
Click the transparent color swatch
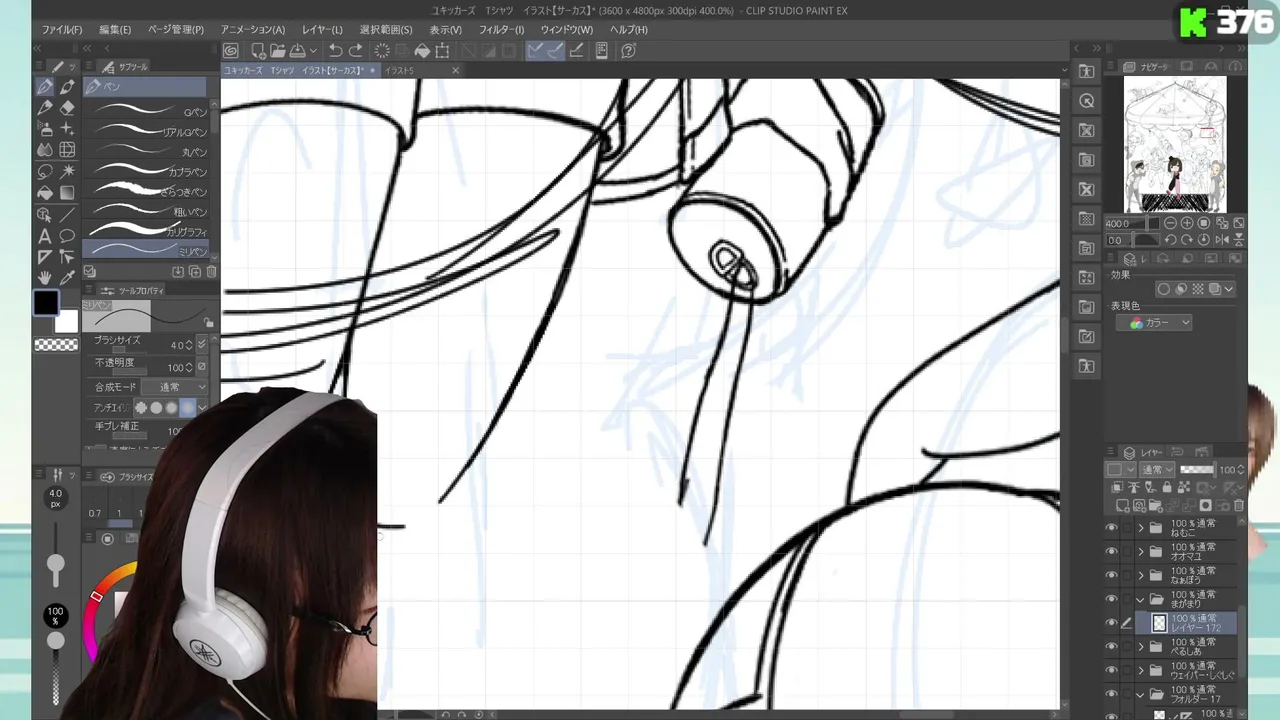coord(56,345)
